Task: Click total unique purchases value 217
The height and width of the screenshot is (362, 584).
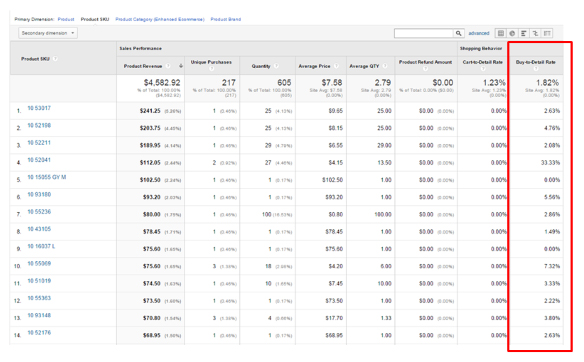Action: [229, 82]
